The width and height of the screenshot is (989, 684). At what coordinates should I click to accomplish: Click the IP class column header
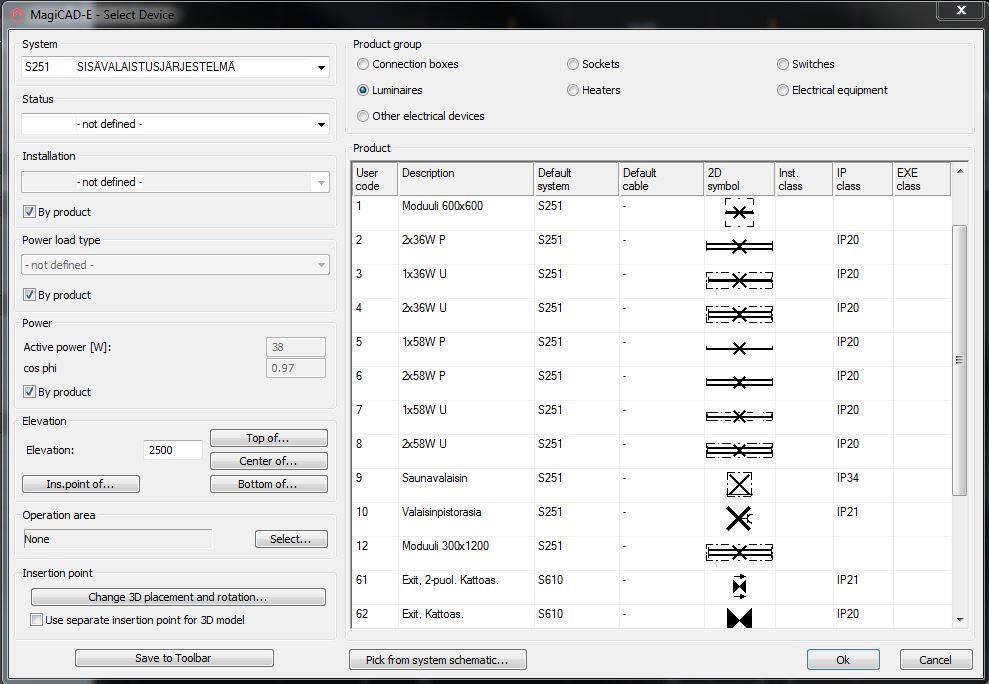863,179
